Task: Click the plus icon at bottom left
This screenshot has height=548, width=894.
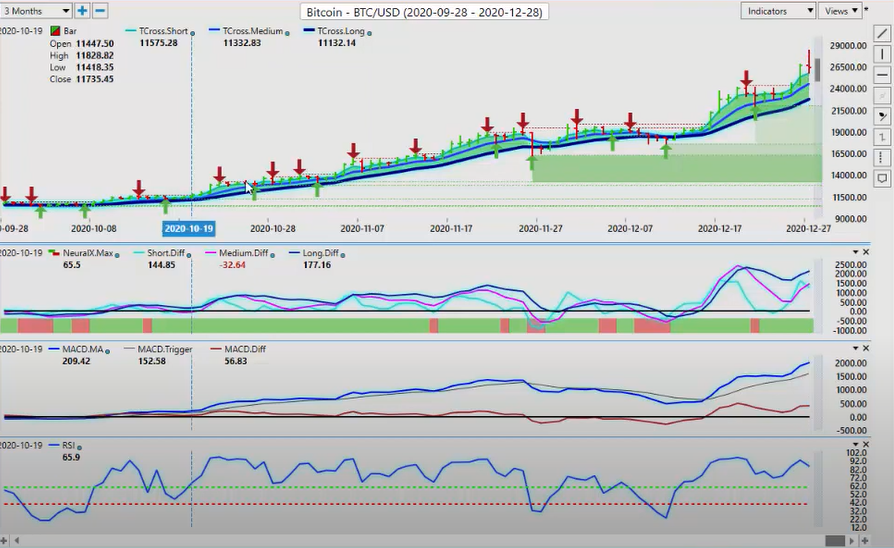Action: [x=4, y=541]
